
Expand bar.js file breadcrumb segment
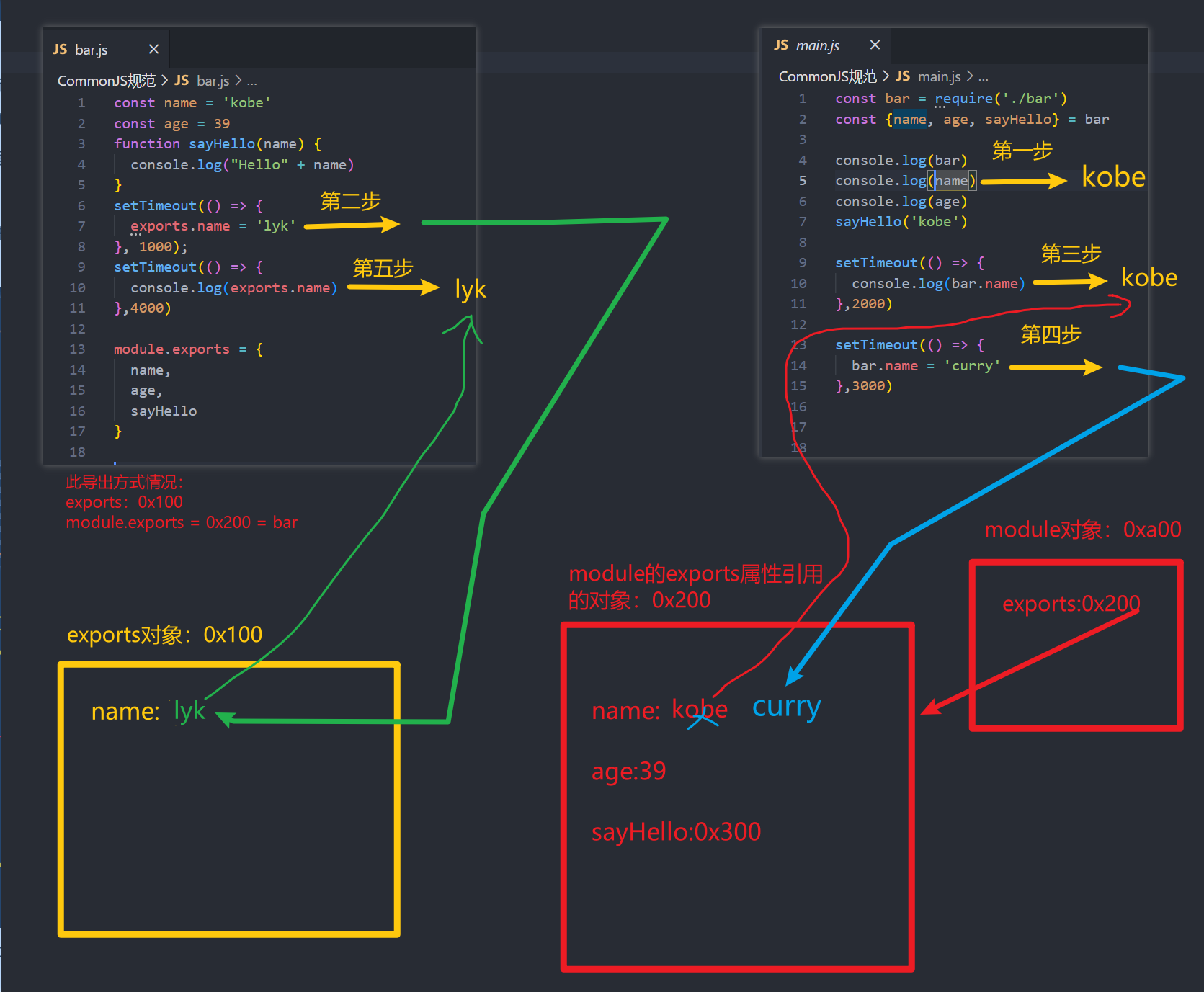click(213, 81)
